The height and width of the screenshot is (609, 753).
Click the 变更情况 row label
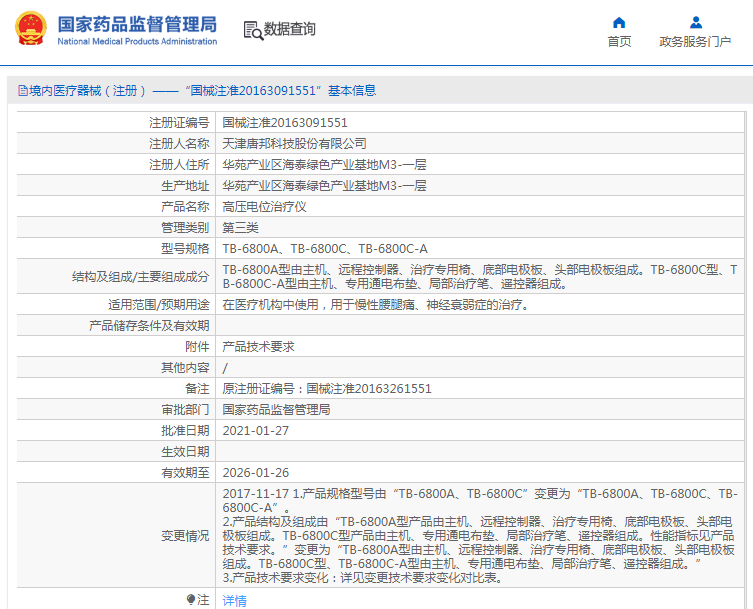click(x=185, y=536)
